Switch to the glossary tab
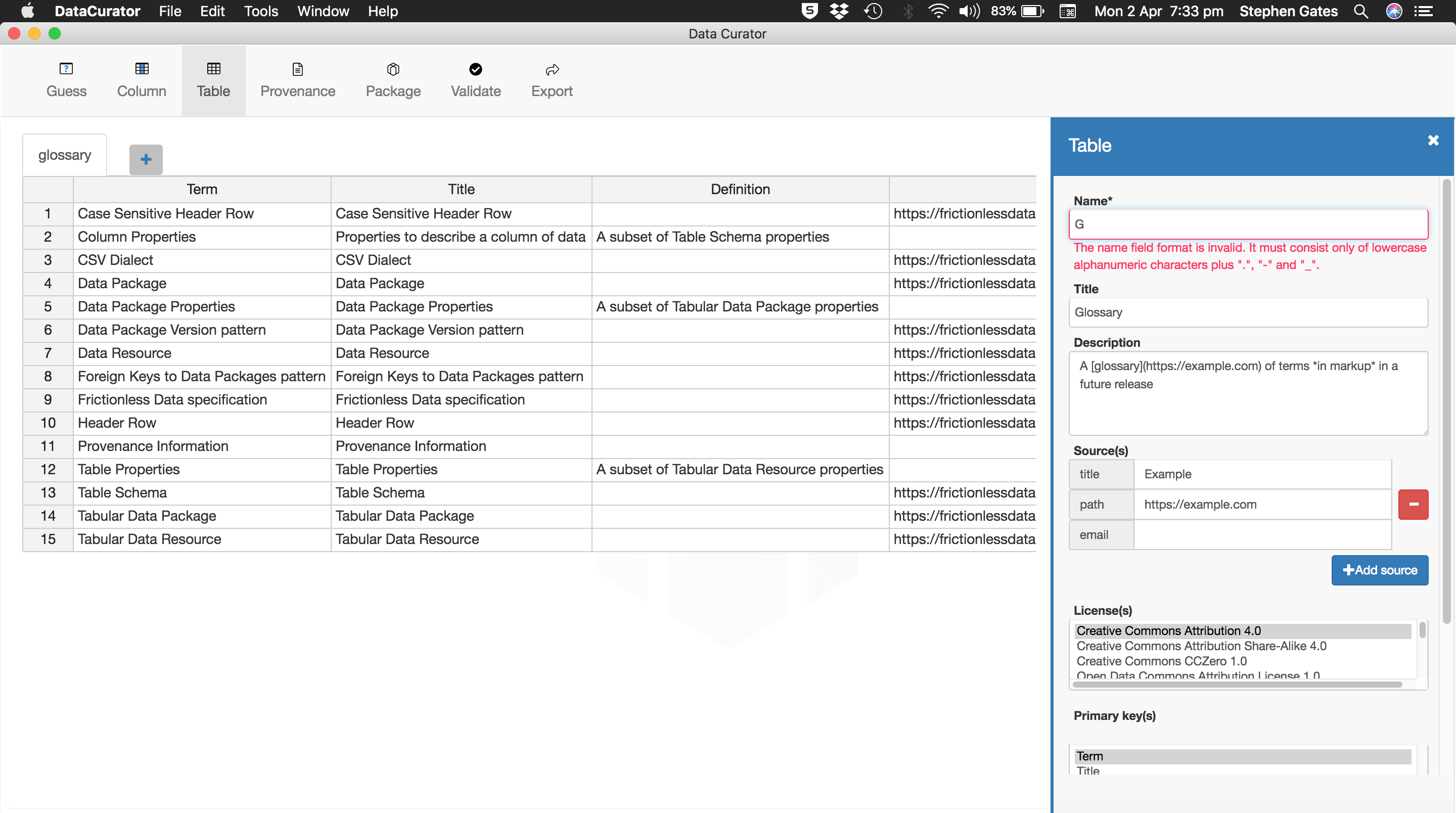1456x813 pixels. [64, 155]
